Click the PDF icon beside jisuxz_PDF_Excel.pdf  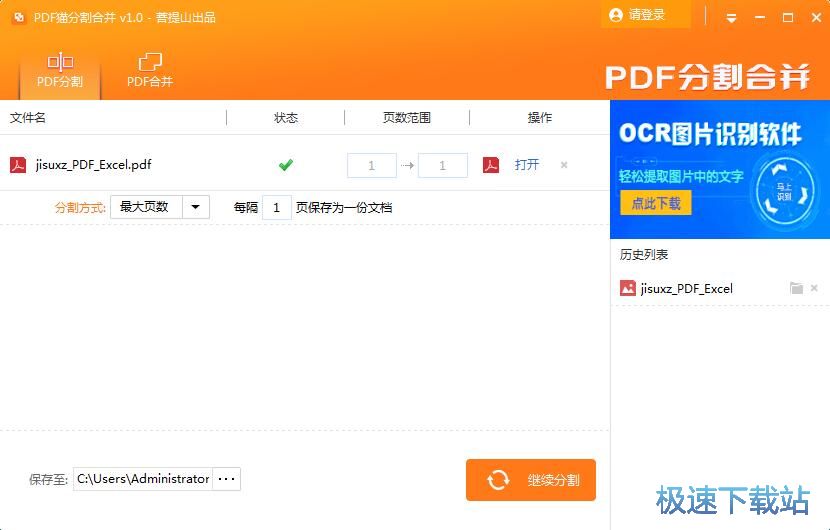pyautogui.click(x=18, y=165)
